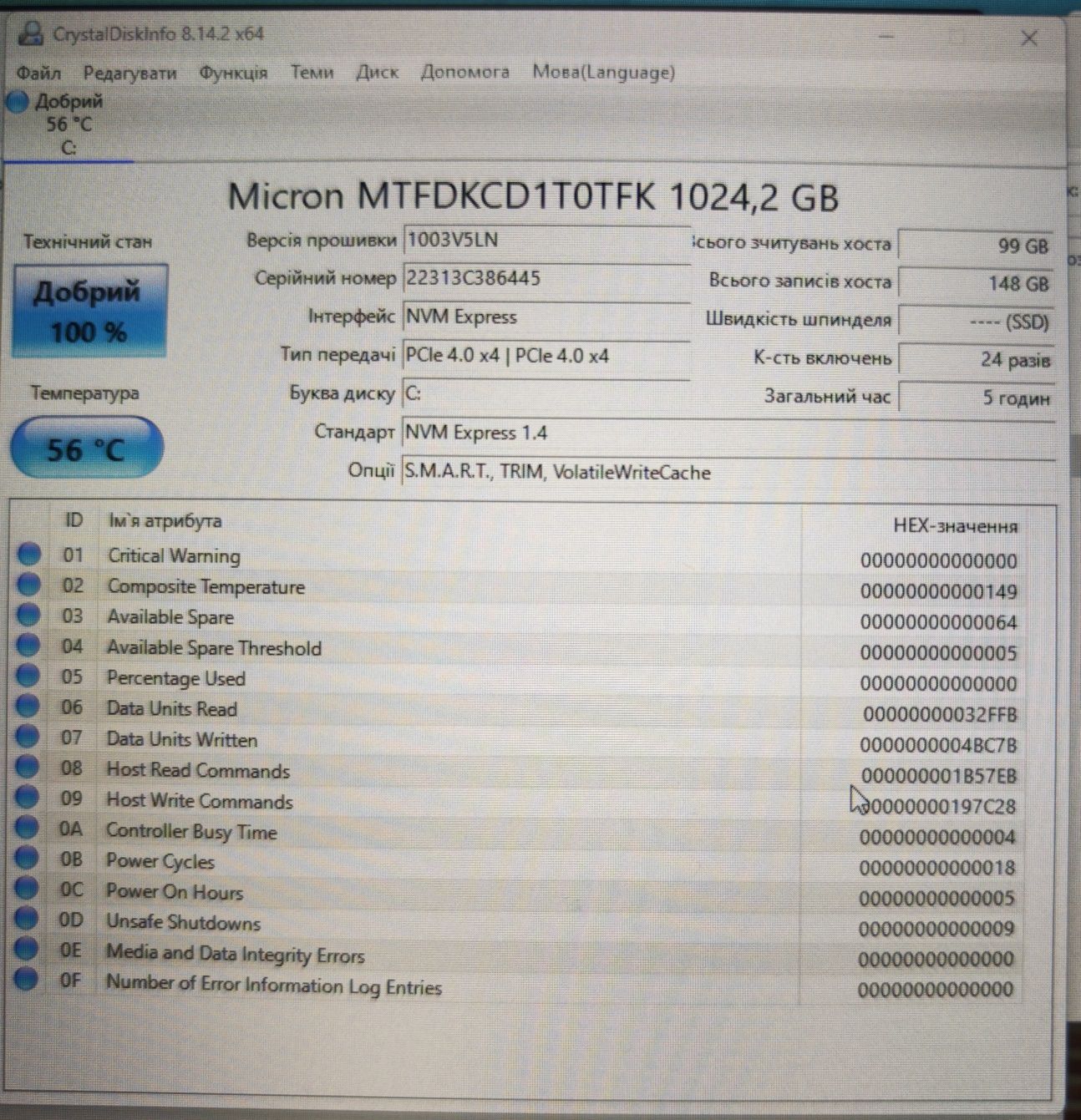The image size is (1081, 1120).
Task: Select the Controller Busy Time attribute name
Action: 190,831
